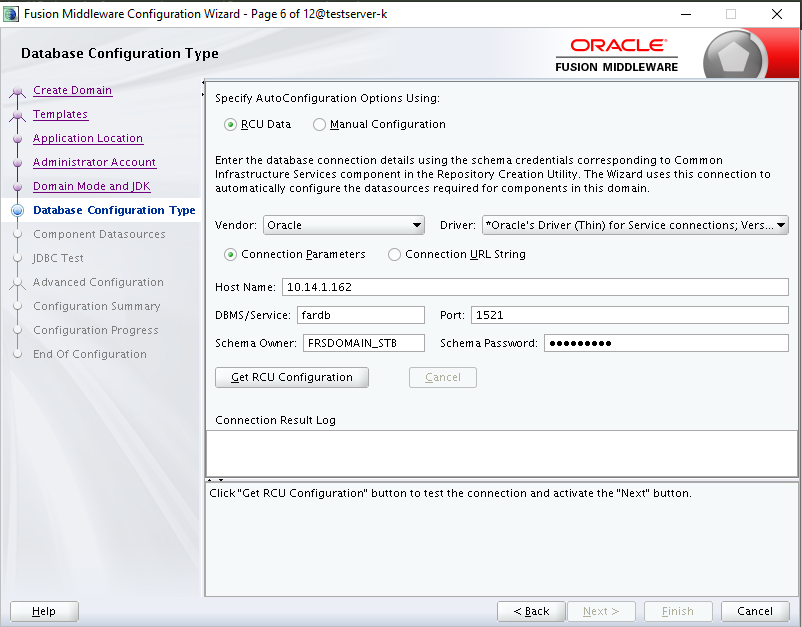Click End Of Configuration step label
Viewport: 802px width, 627px height.
90,354
